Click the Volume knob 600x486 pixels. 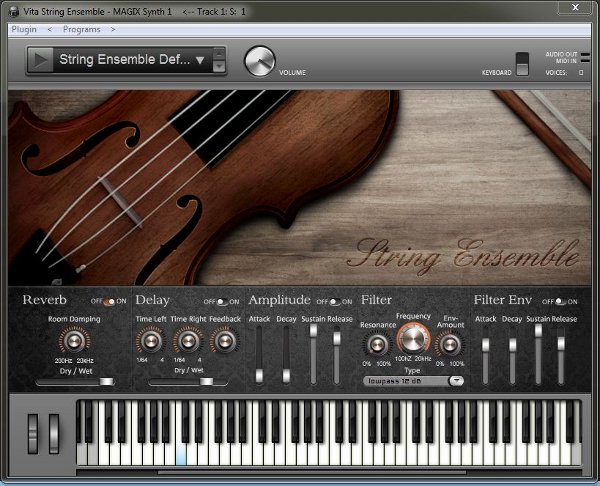[260, 61]
